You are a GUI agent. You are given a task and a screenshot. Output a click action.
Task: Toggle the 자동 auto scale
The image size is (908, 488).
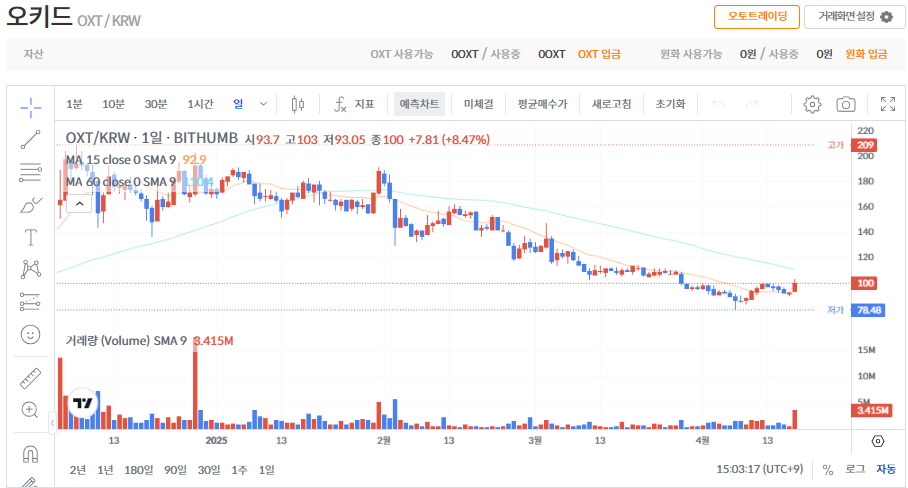click(886, 469)
